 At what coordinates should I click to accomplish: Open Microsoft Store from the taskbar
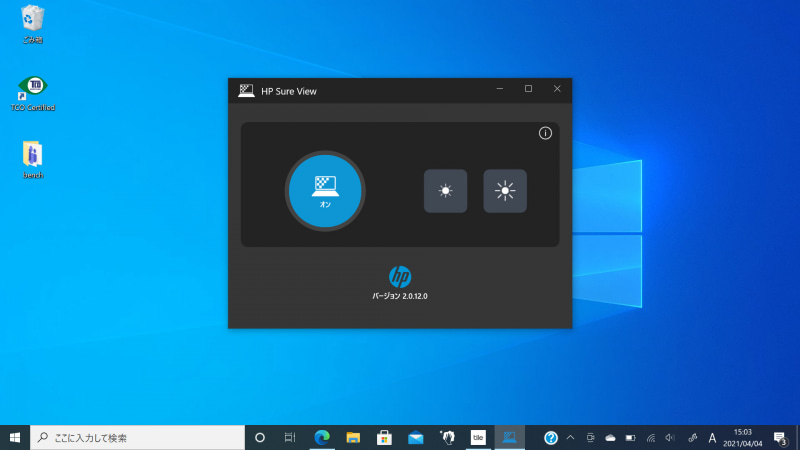pyautogui.click(x=384, y=438)
